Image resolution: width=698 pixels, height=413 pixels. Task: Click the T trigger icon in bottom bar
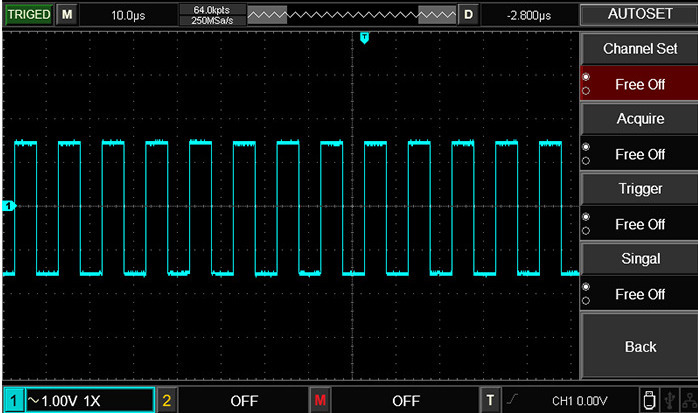point(490,401)
